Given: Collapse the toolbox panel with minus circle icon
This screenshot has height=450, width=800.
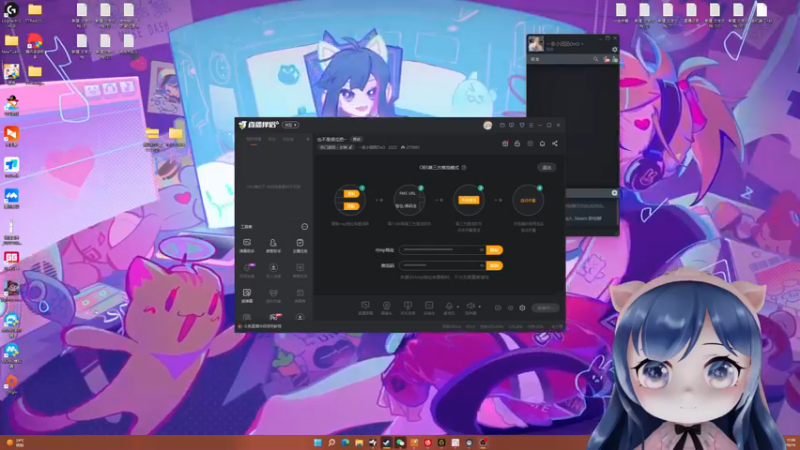Looking at the screenshot, I should click(305, 227).
